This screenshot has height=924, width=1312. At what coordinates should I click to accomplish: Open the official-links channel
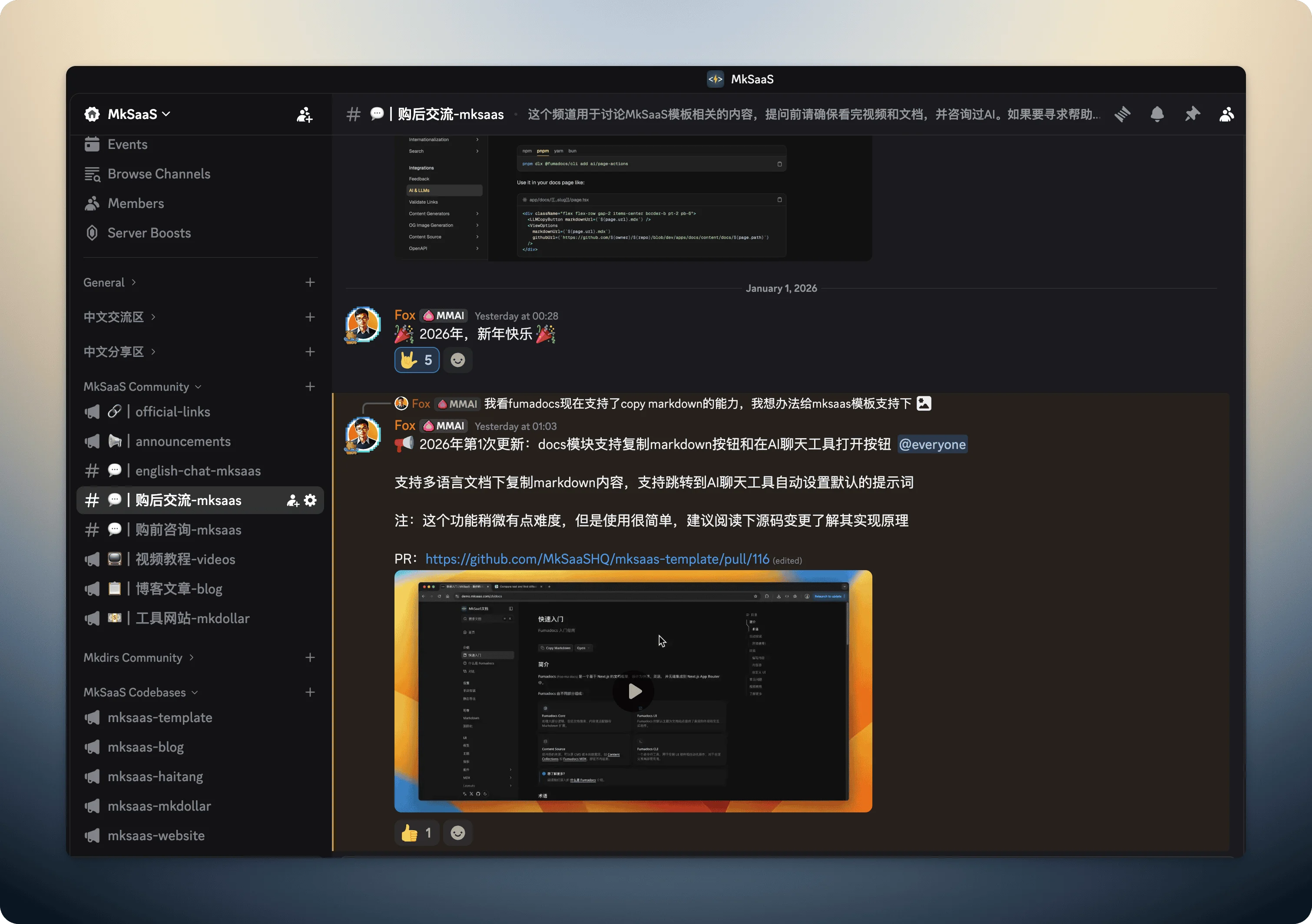pos(200,412)
